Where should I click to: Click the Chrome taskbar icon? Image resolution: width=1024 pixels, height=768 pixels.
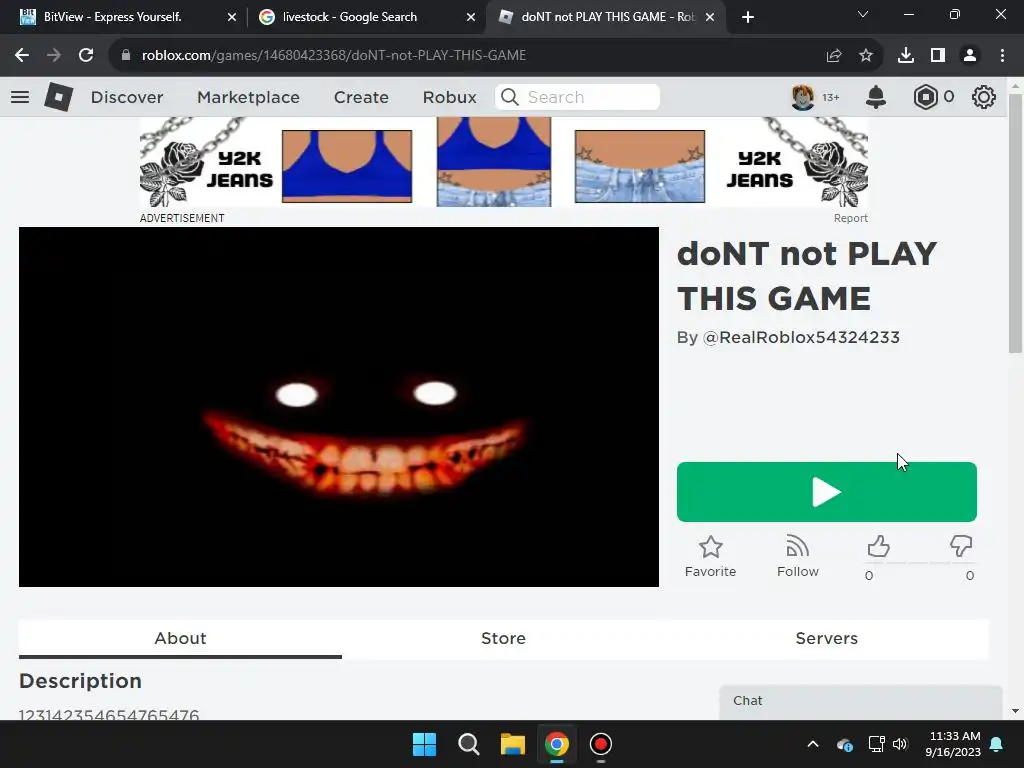point(557,744)
